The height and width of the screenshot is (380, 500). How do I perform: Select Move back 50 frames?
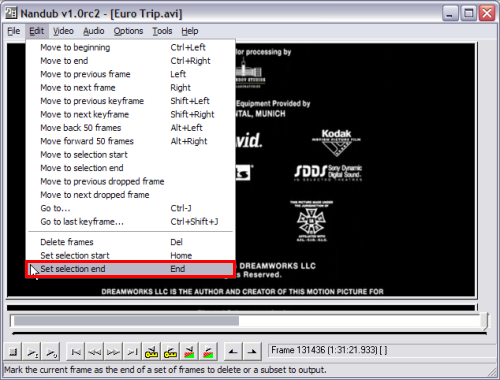(130, 128)
